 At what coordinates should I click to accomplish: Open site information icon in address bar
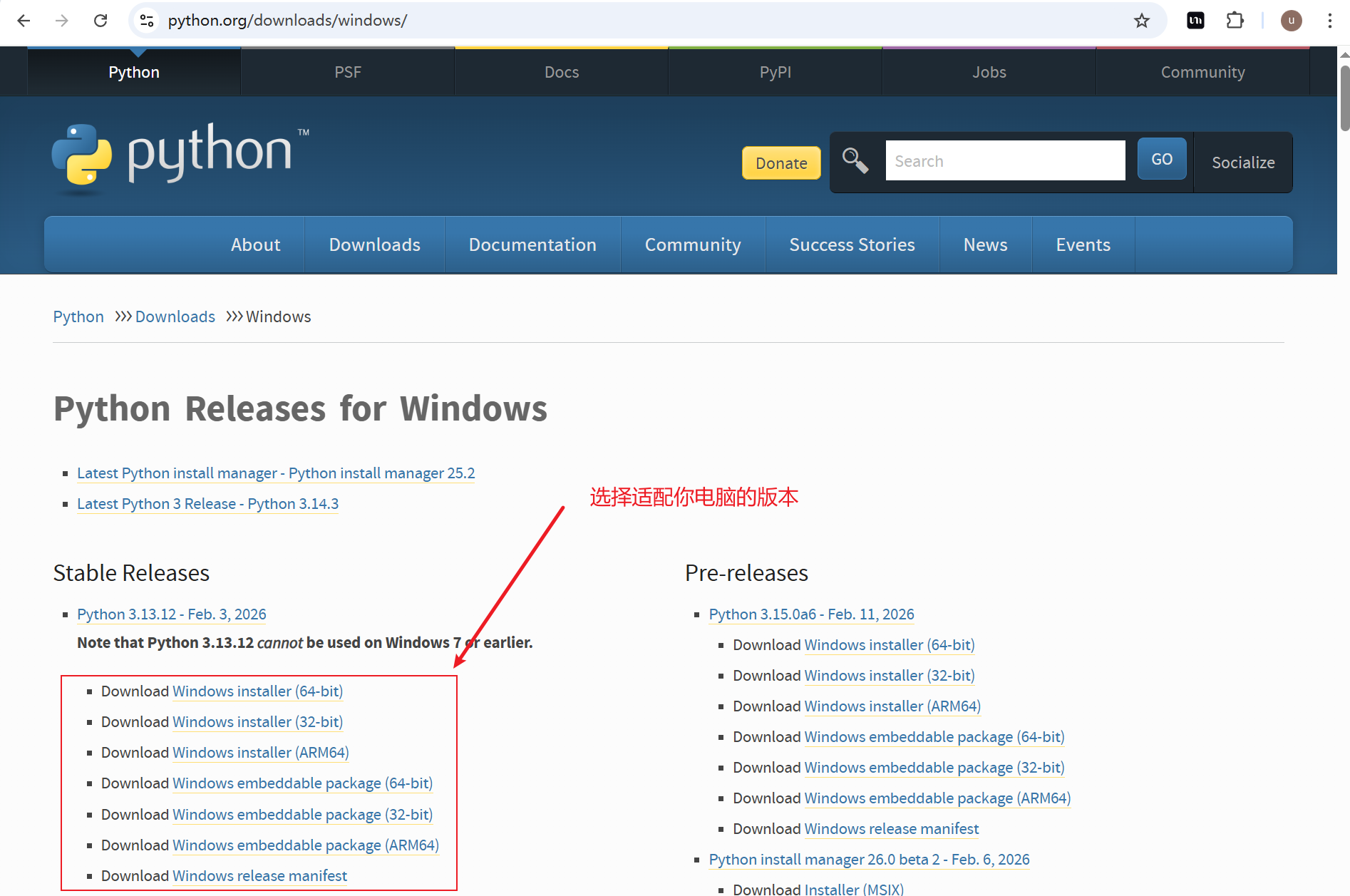(147, 21)
